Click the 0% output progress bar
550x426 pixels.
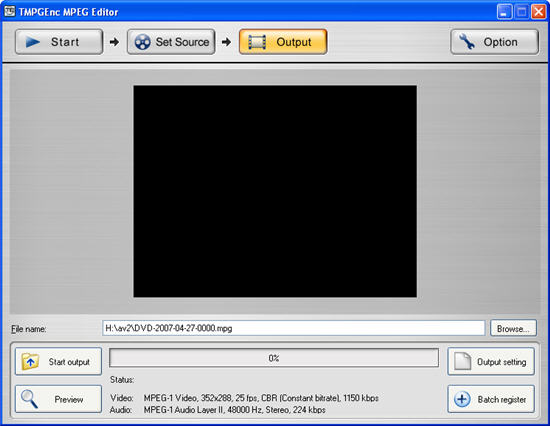[274, 358]
